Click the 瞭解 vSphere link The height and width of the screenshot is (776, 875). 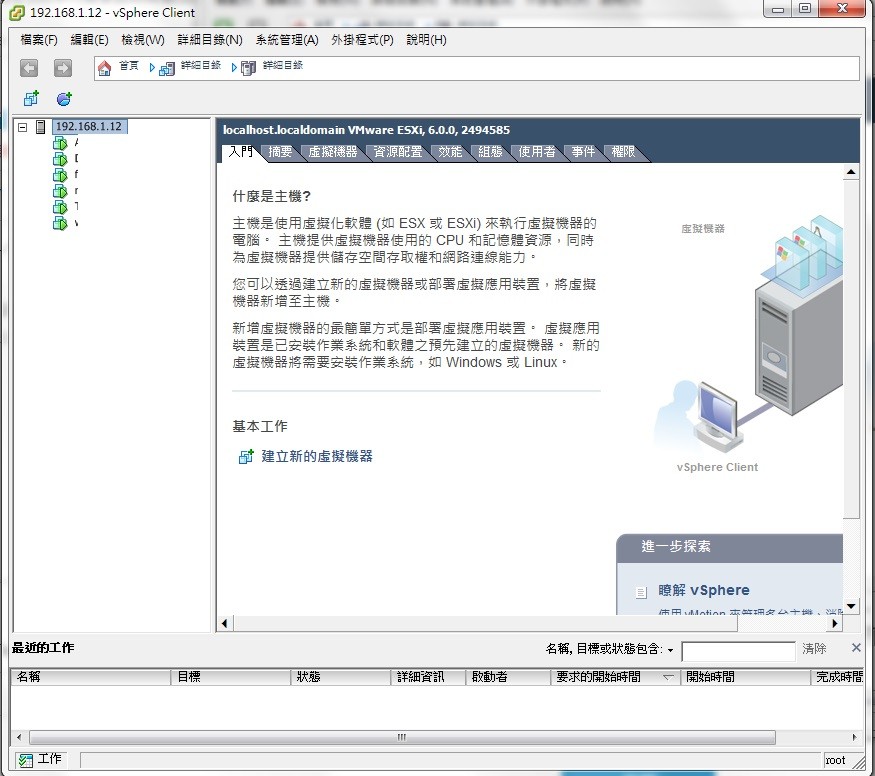pos(704,590)
